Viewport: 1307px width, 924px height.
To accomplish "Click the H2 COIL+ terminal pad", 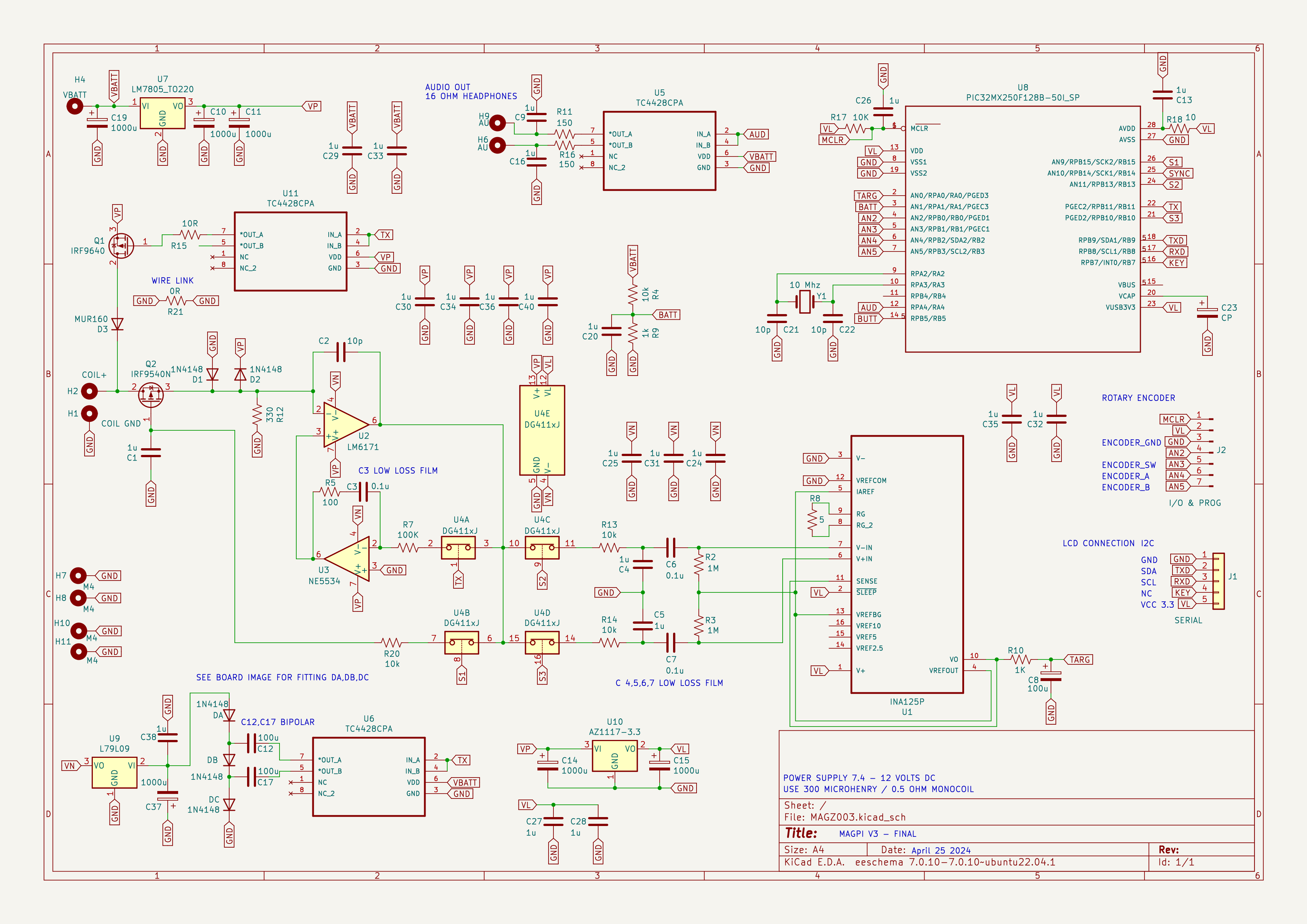I will 89,391.
